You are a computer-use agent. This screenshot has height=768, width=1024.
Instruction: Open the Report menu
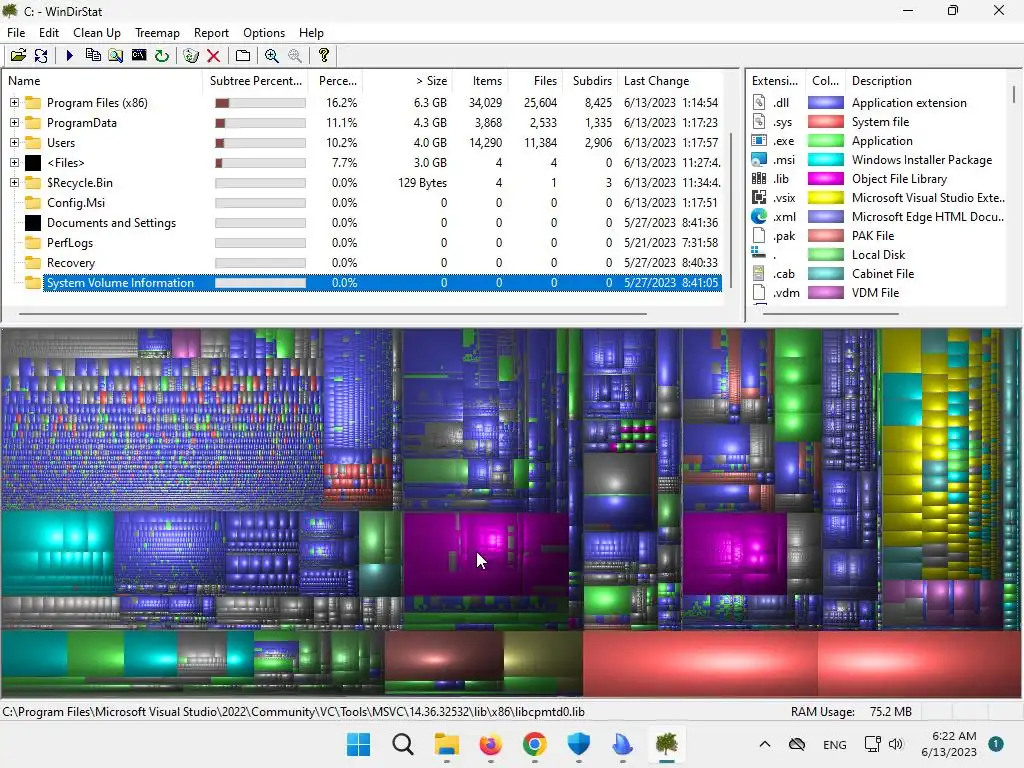coord(211,33)
